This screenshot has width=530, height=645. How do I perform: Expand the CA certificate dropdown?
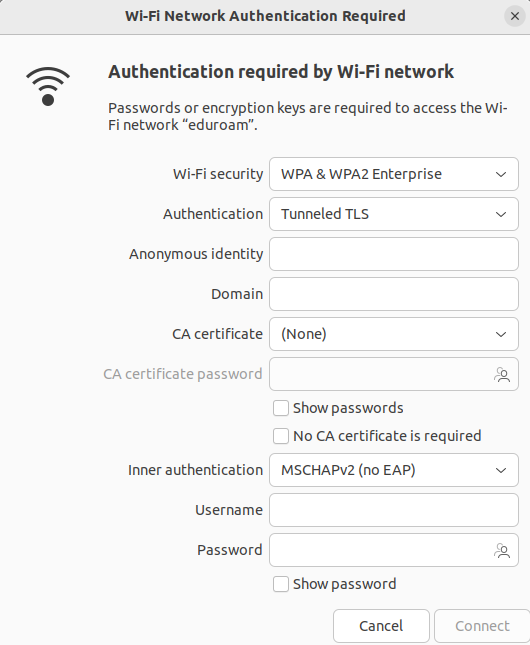(394, 334)
